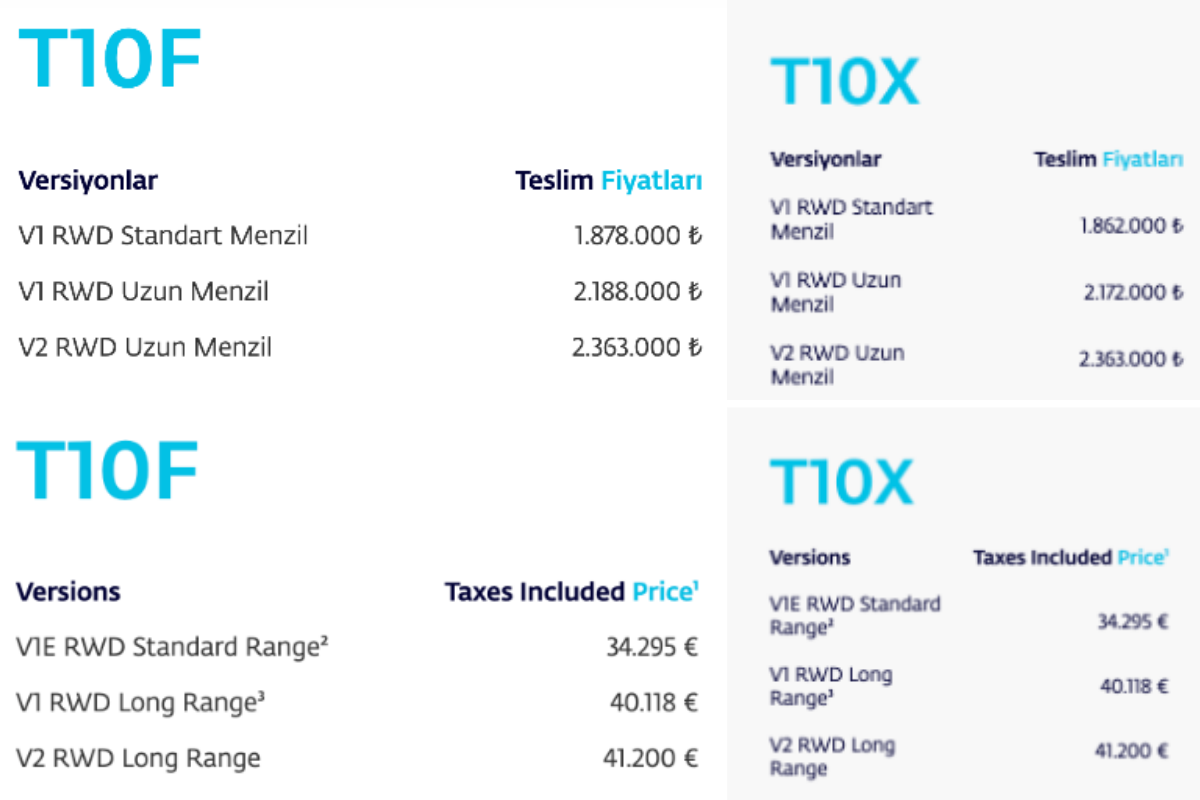Select V1 RWD Uzun Menzil in T10F table
Screen dimensions: 1200x800
pyautogui.click(x=144, y=292)
